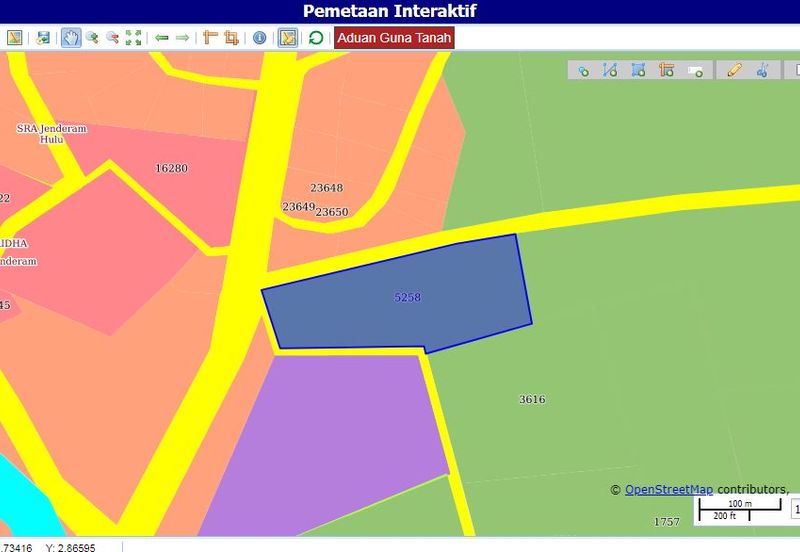800x552 pixels.
Task: Click the pencil edit tool
Action: pos(734,70)
